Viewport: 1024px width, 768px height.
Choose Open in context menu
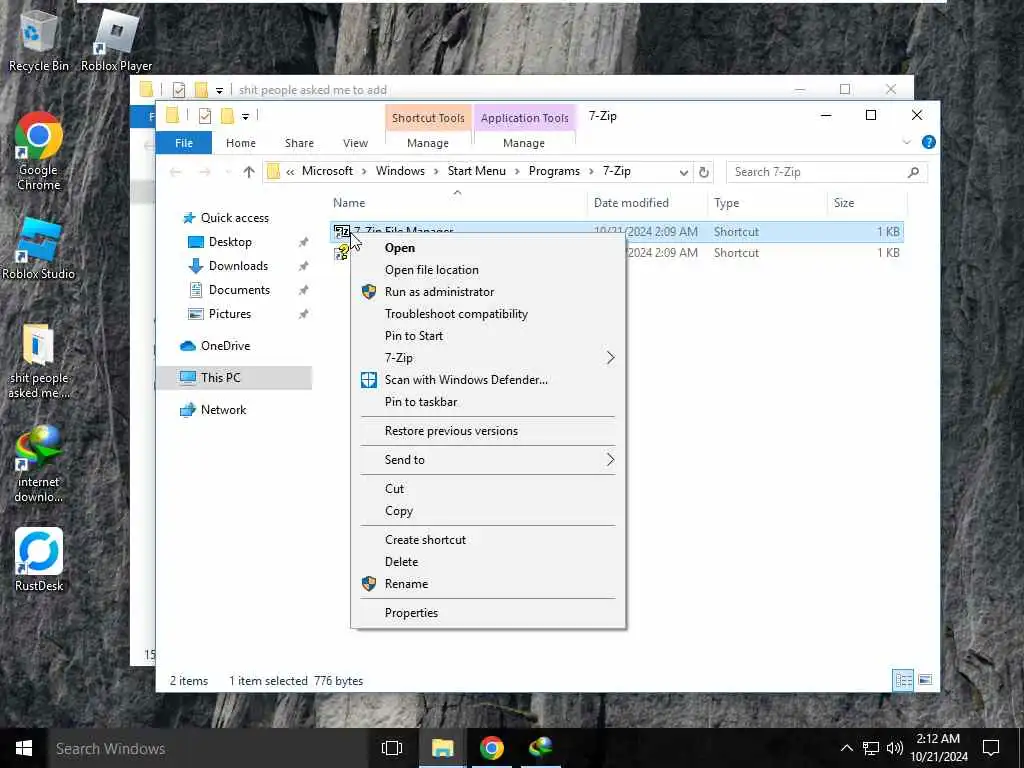[x=488, y=248]
